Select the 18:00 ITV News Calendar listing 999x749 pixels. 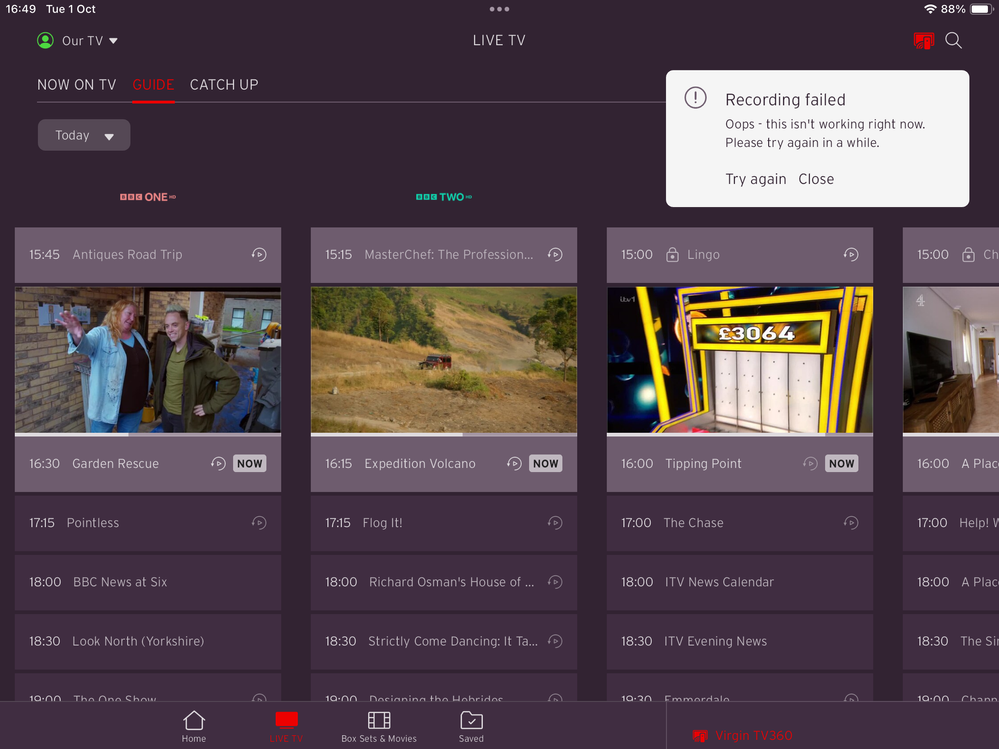pos(740,582)
